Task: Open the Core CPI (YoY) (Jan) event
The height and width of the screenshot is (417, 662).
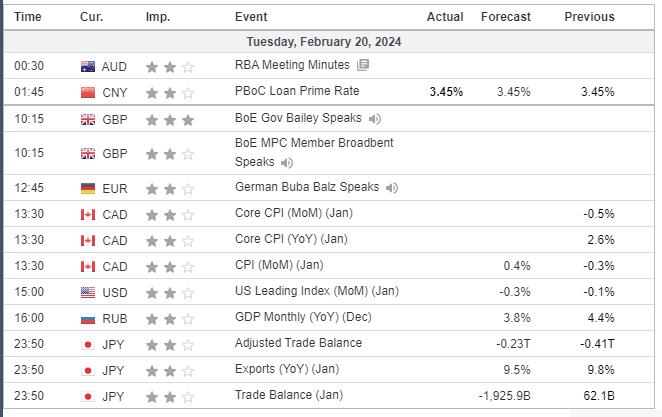Action: [293, 239]
